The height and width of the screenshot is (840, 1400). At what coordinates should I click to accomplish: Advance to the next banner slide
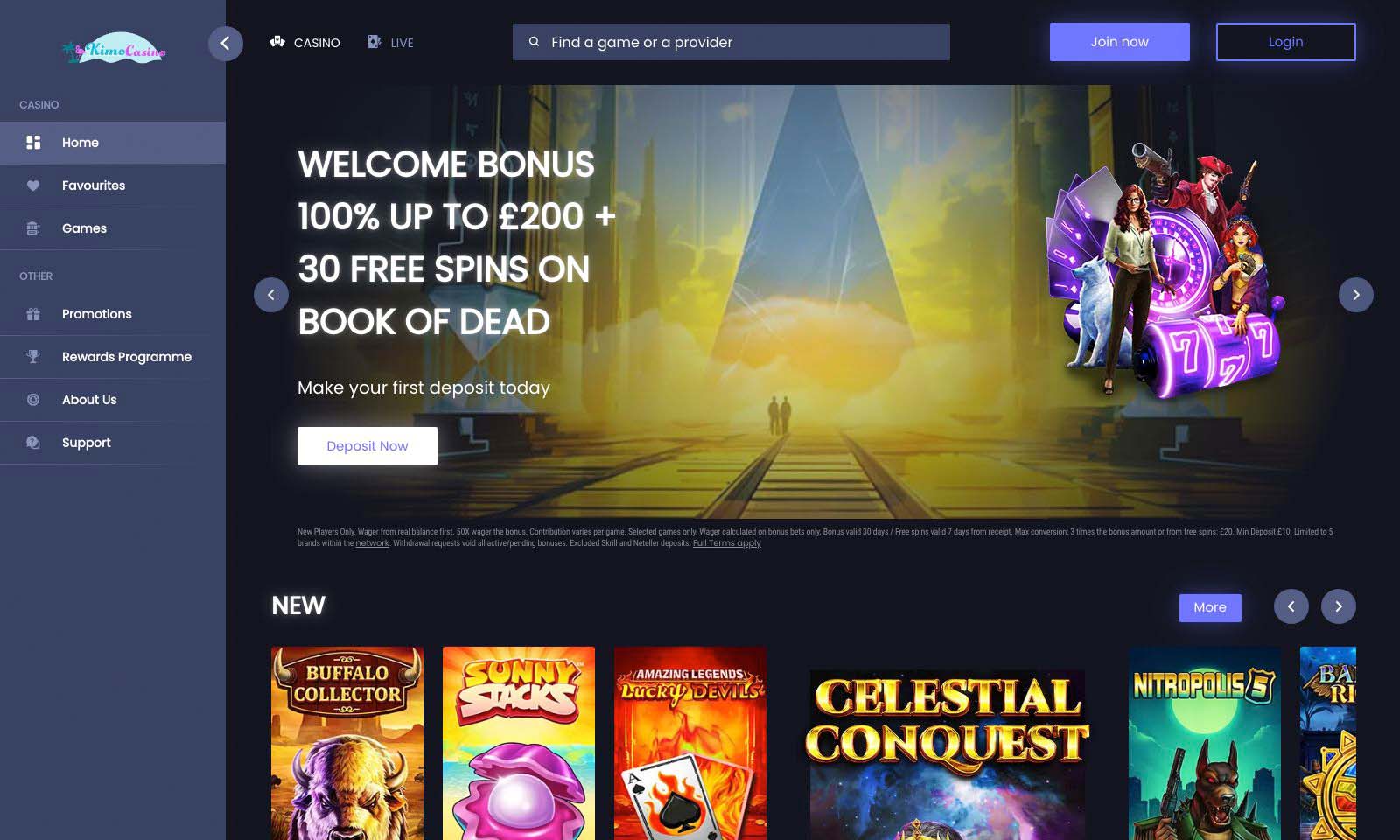click(1355, 295)
